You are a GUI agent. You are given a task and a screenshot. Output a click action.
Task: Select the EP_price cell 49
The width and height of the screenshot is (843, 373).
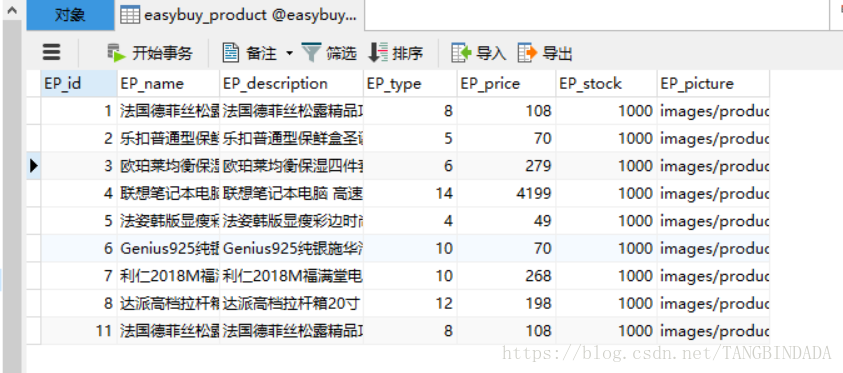point(506,220)
